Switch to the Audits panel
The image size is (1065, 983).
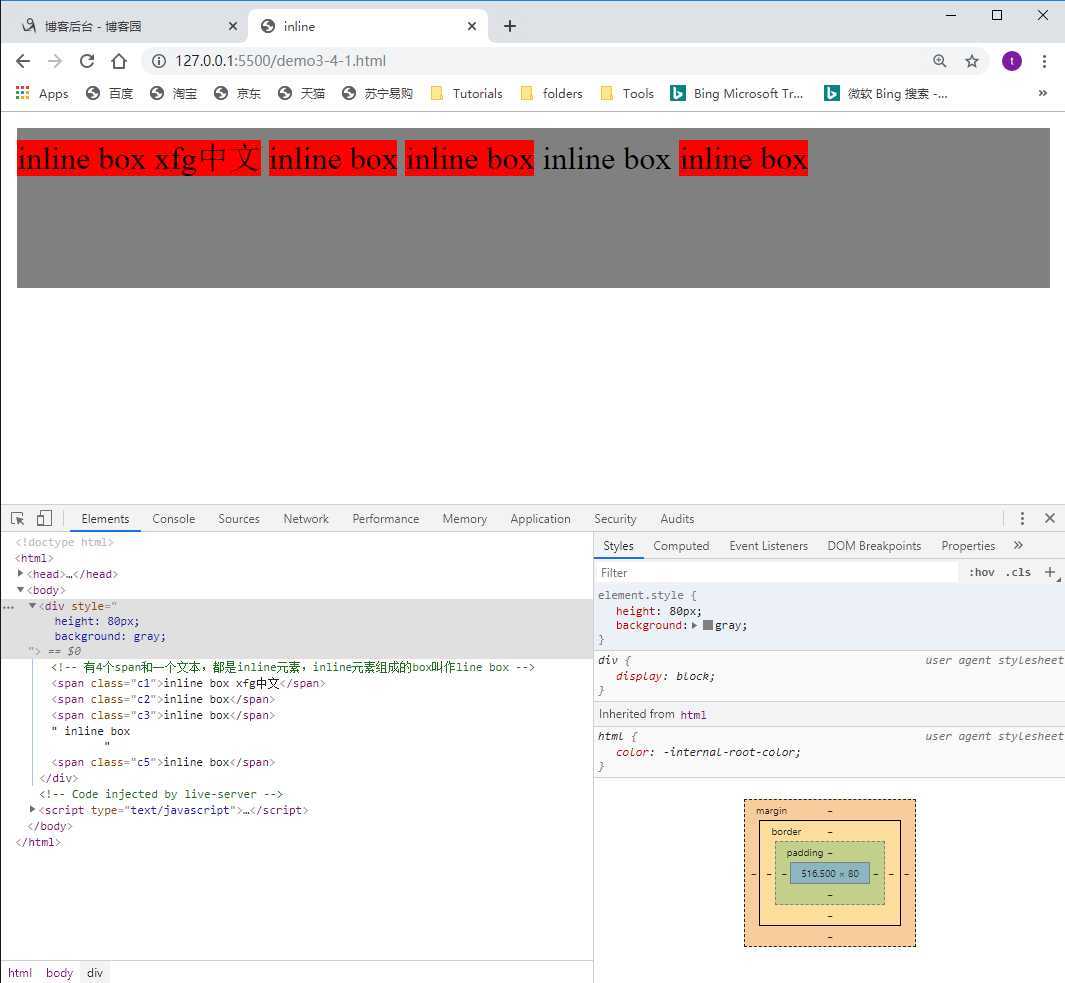(x=677, y=519)
